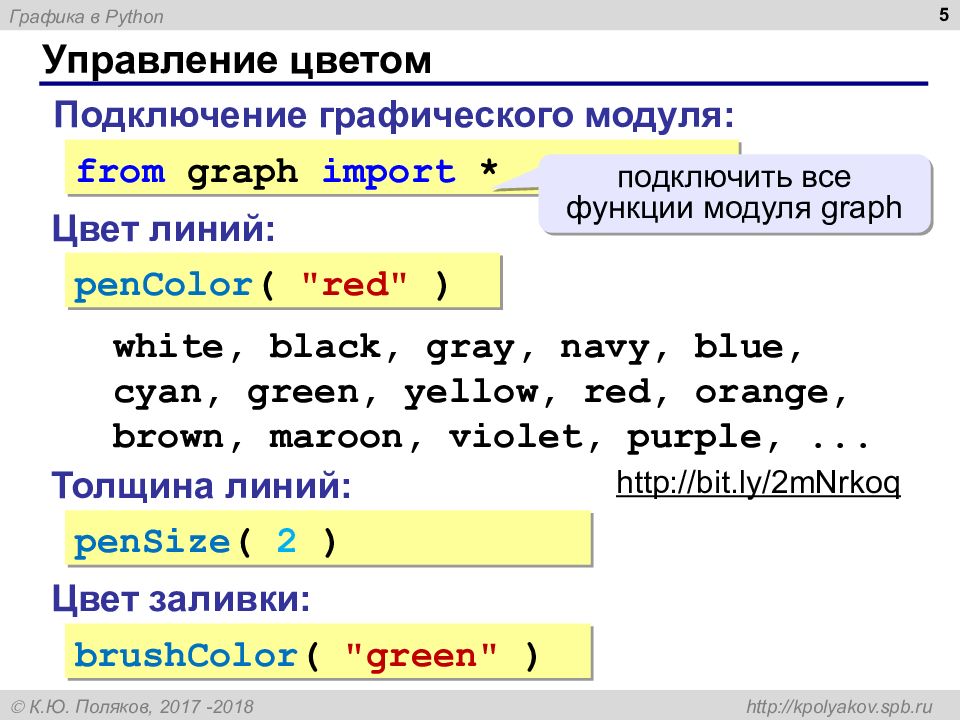Click the brushColor( "green" ) code box
960x720 pixels.
pyautogui.click(x=329, y=651)
